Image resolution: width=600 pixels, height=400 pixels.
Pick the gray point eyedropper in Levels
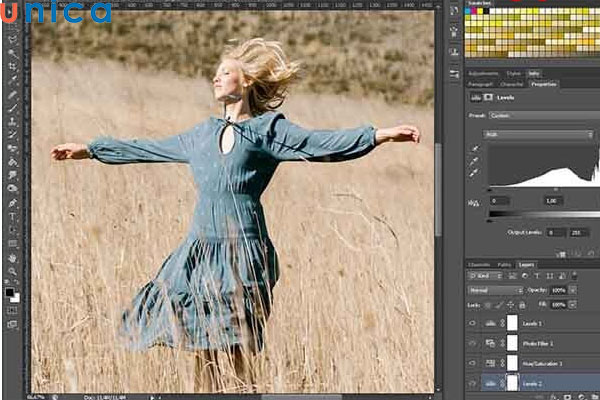[475, 161]
